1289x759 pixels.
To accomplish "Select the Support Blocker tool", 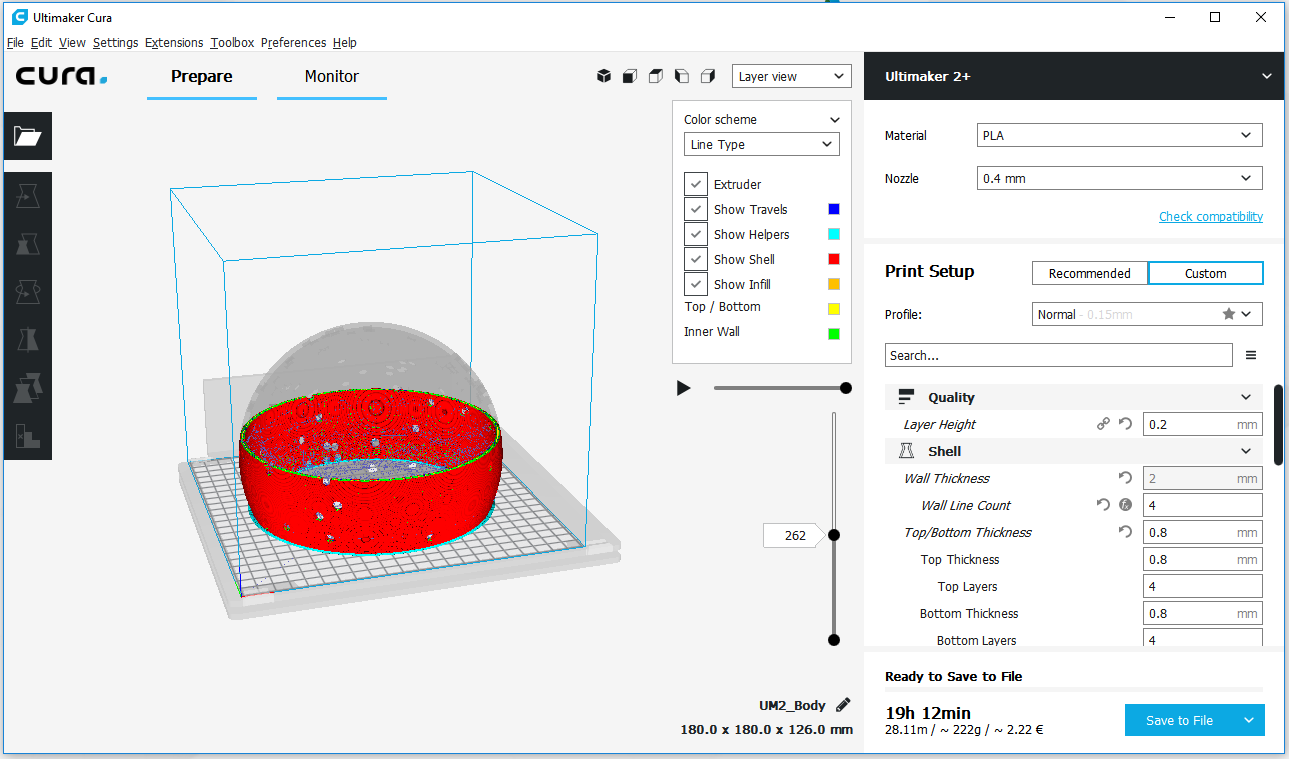I will point(27,435).
